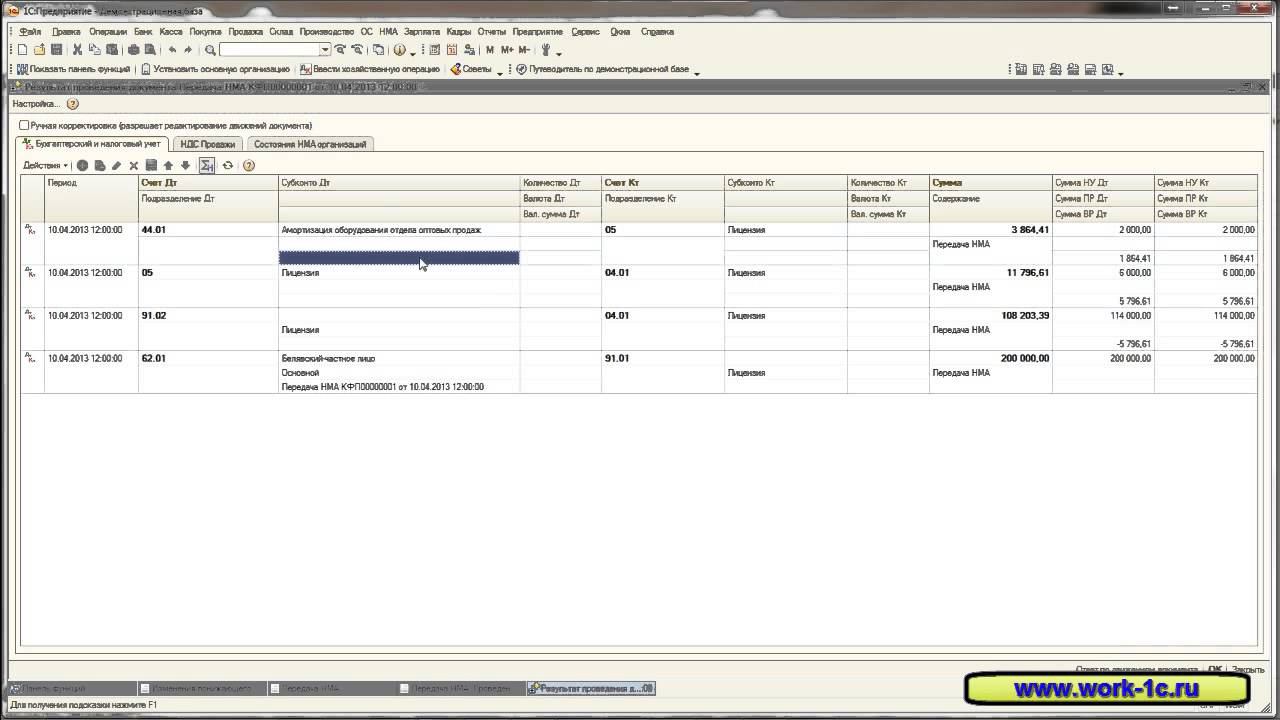1280x720 pixels.
Task: Click the Период column header
Action: [x=92, y=183]
